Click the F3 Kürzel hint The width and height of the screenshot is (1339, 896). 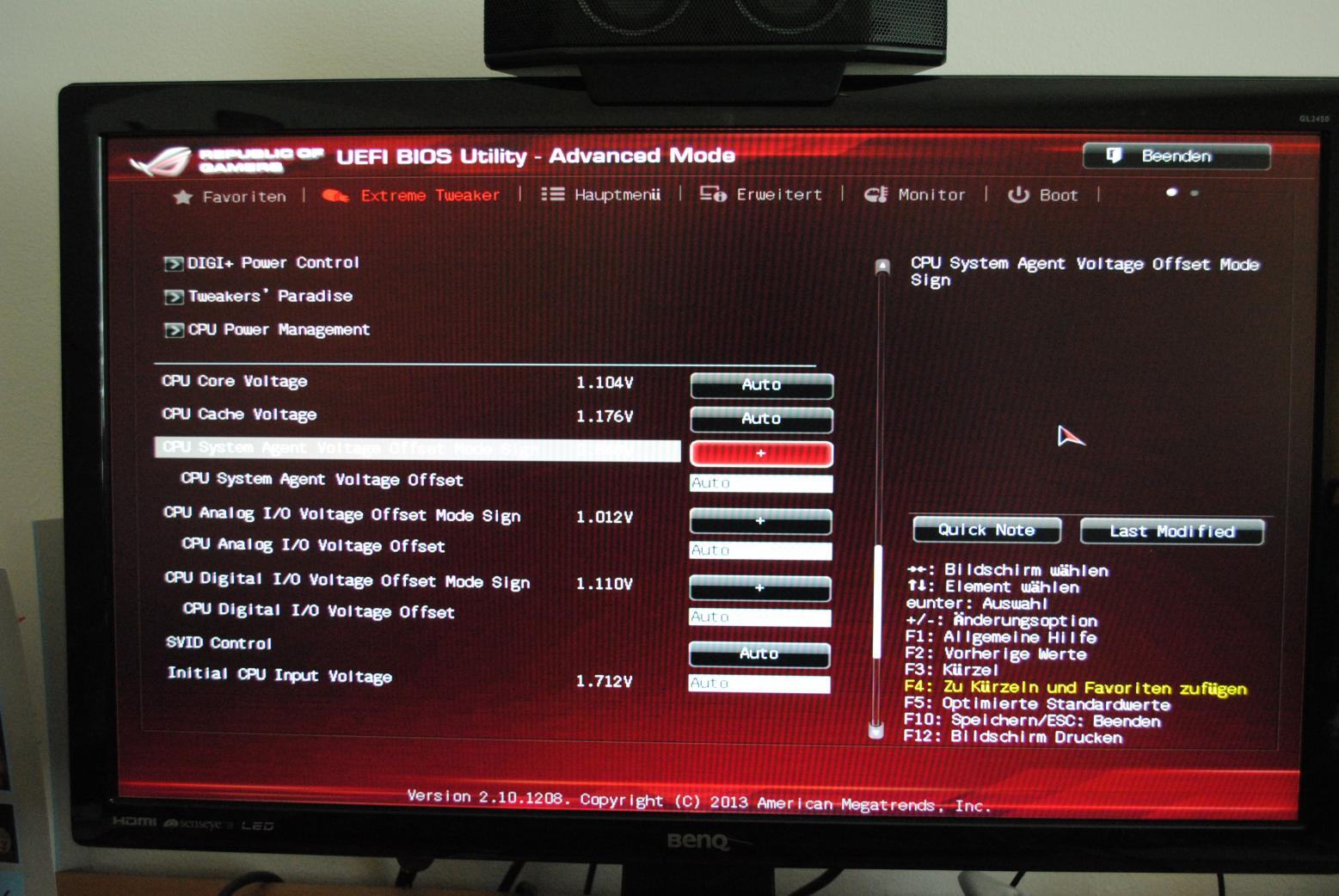click(951, 670)
